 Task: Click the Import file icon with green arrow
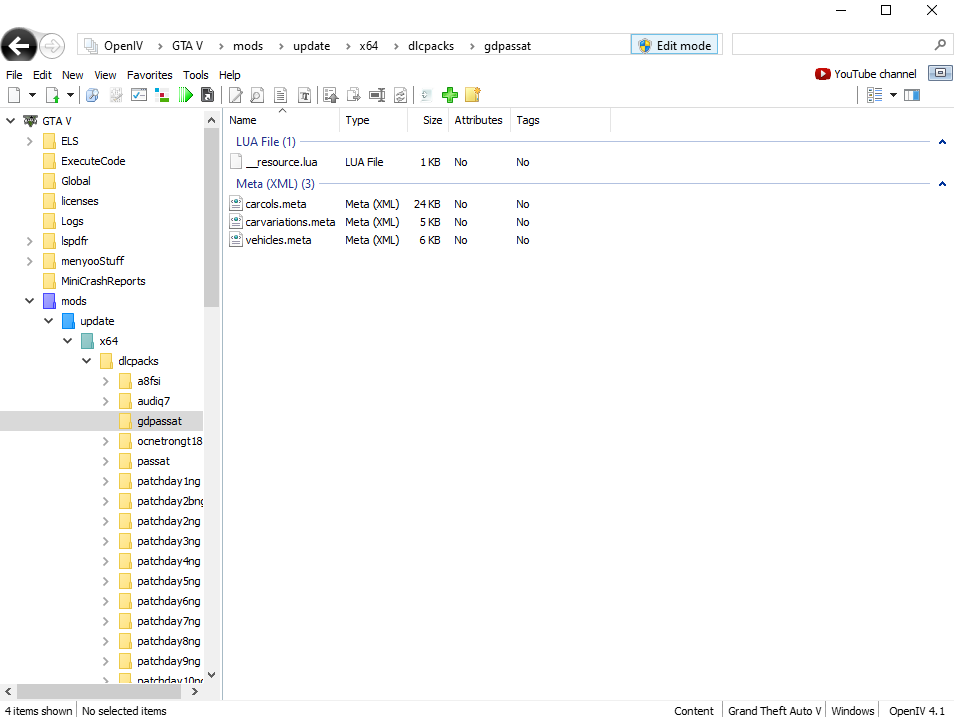point(53,95)
